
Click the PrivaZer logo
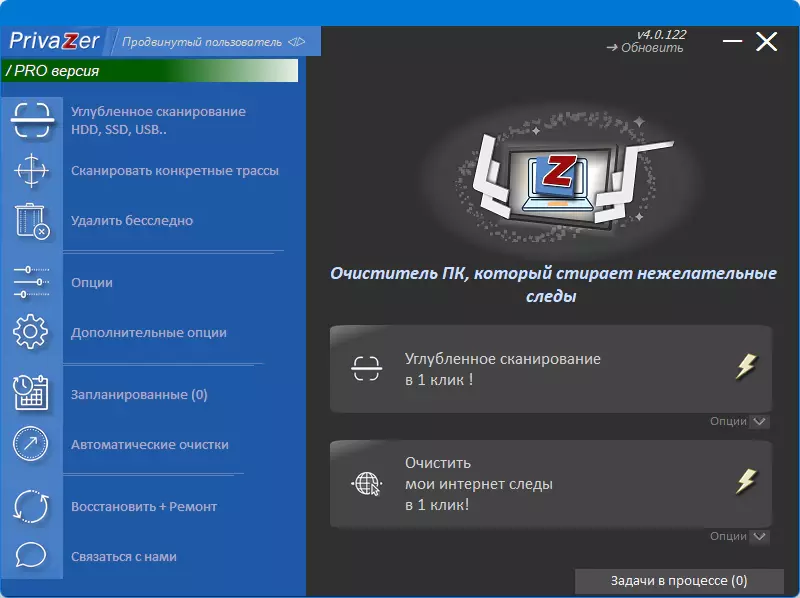(54, 41)
